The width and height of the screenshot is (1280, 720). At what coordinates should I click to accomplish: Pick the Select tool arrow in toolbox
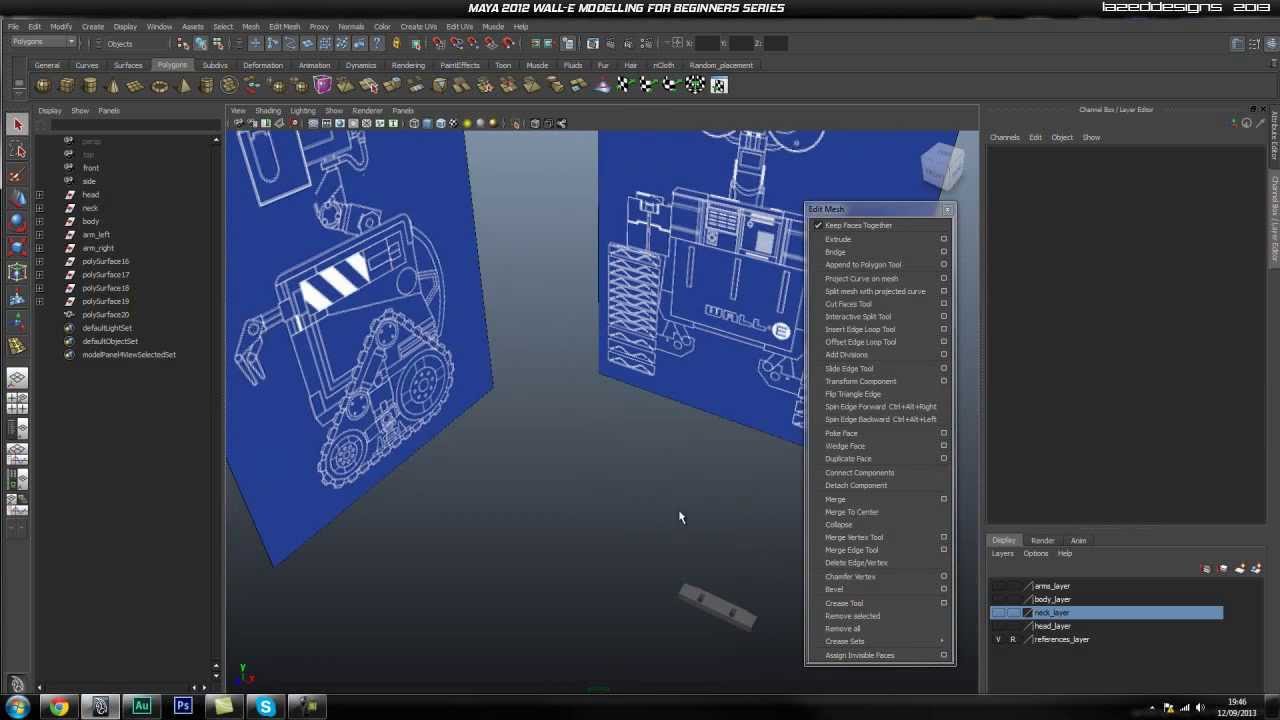tap(17, 124)
